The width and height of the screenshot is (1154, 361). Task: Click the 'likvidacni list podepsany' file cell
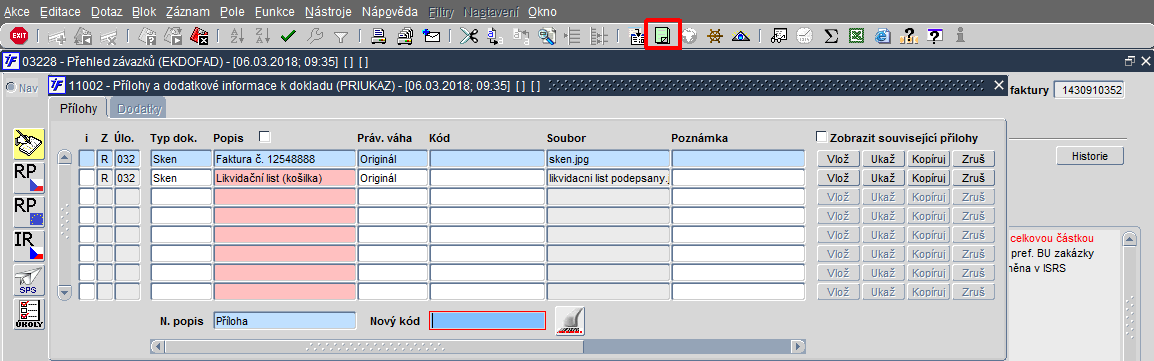point(608,177)
